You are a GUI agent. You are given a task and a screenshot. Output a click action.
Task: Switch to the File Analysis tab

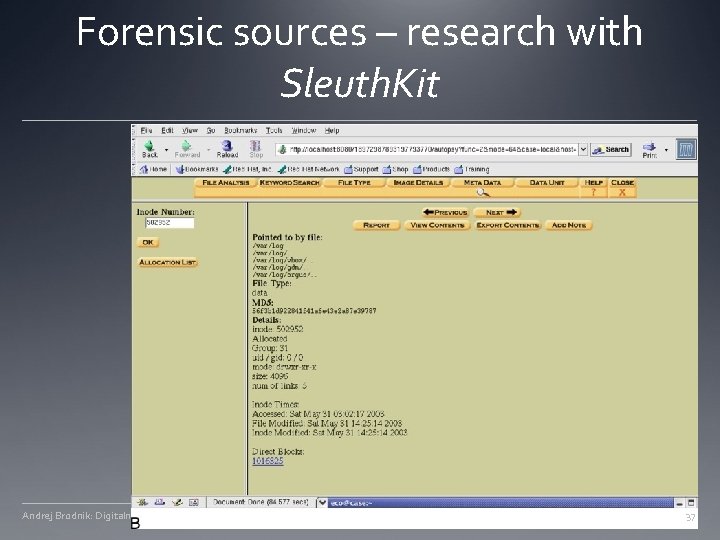(x=225, y=183)
